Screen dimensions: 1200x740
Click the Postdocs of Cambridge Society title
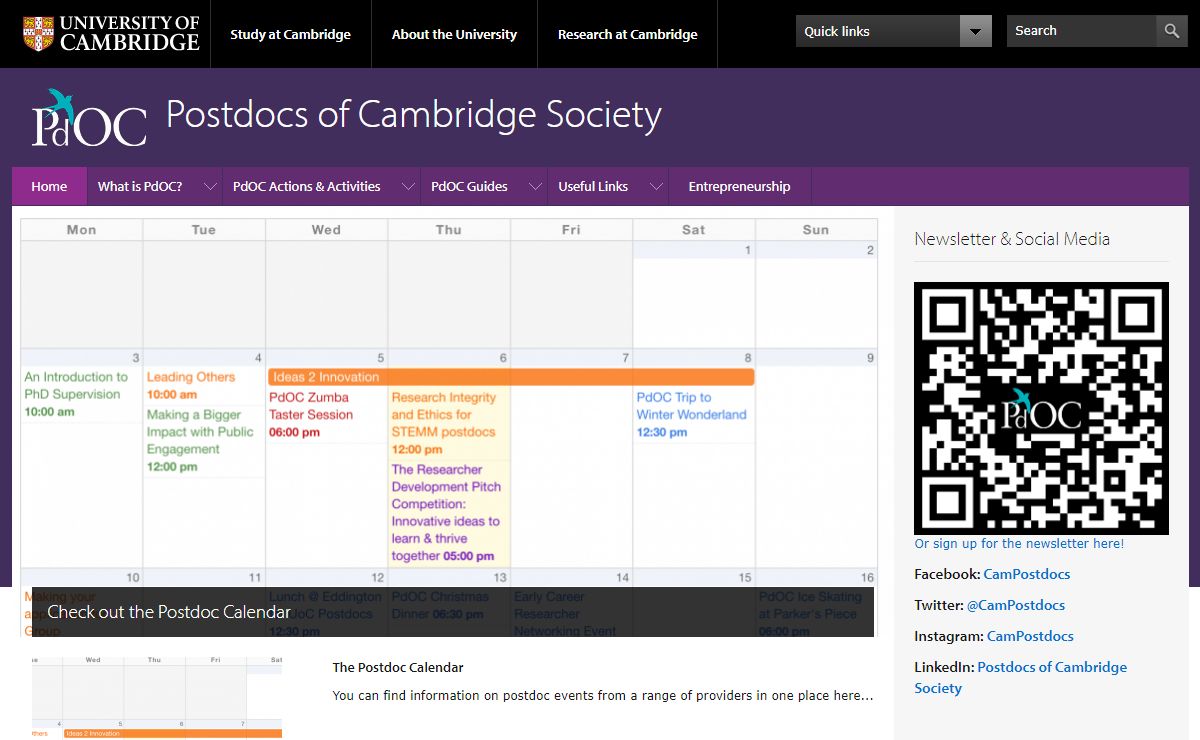(x=414, y=115)
